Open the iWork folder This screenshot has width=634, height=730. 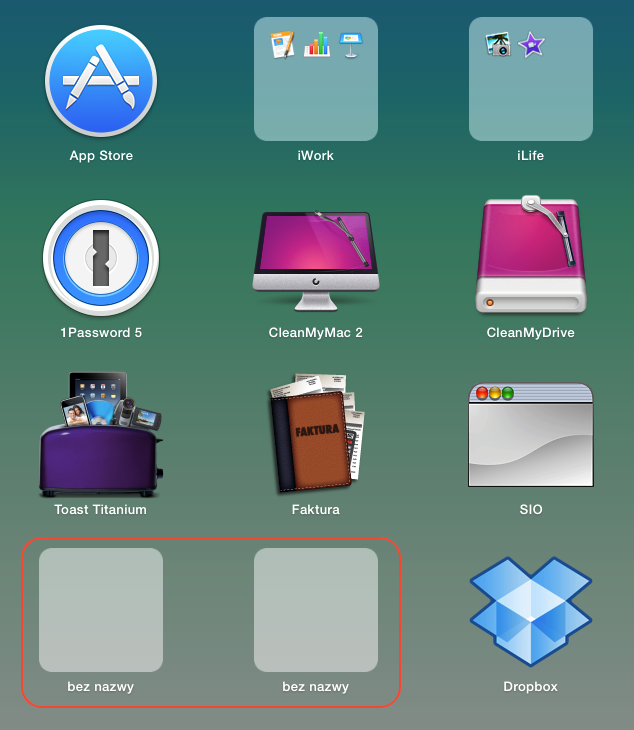click(x=316, y=79)
